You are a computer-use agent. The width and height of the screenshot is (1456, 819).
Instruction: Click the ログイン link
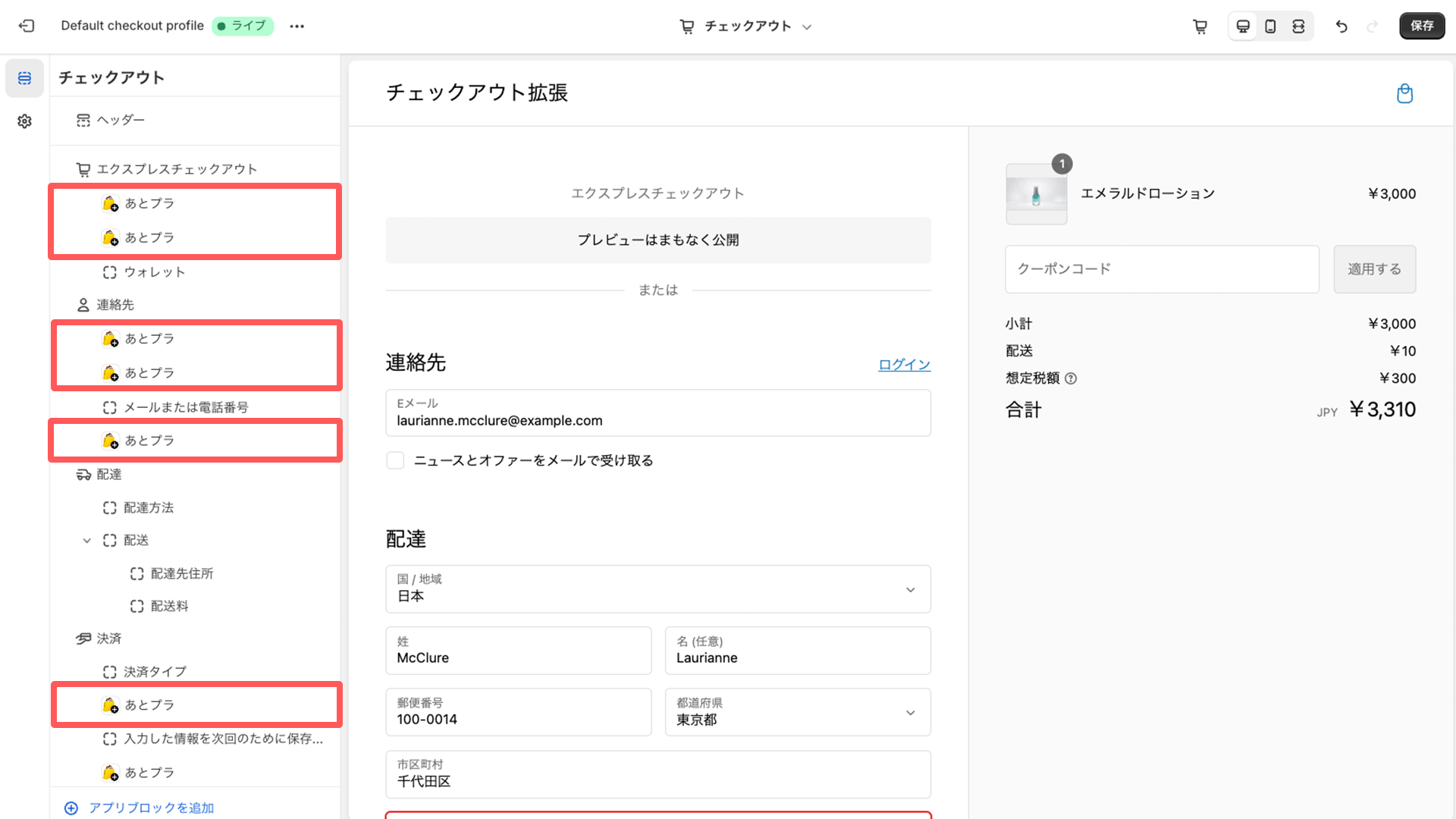(x=904, y=364)
